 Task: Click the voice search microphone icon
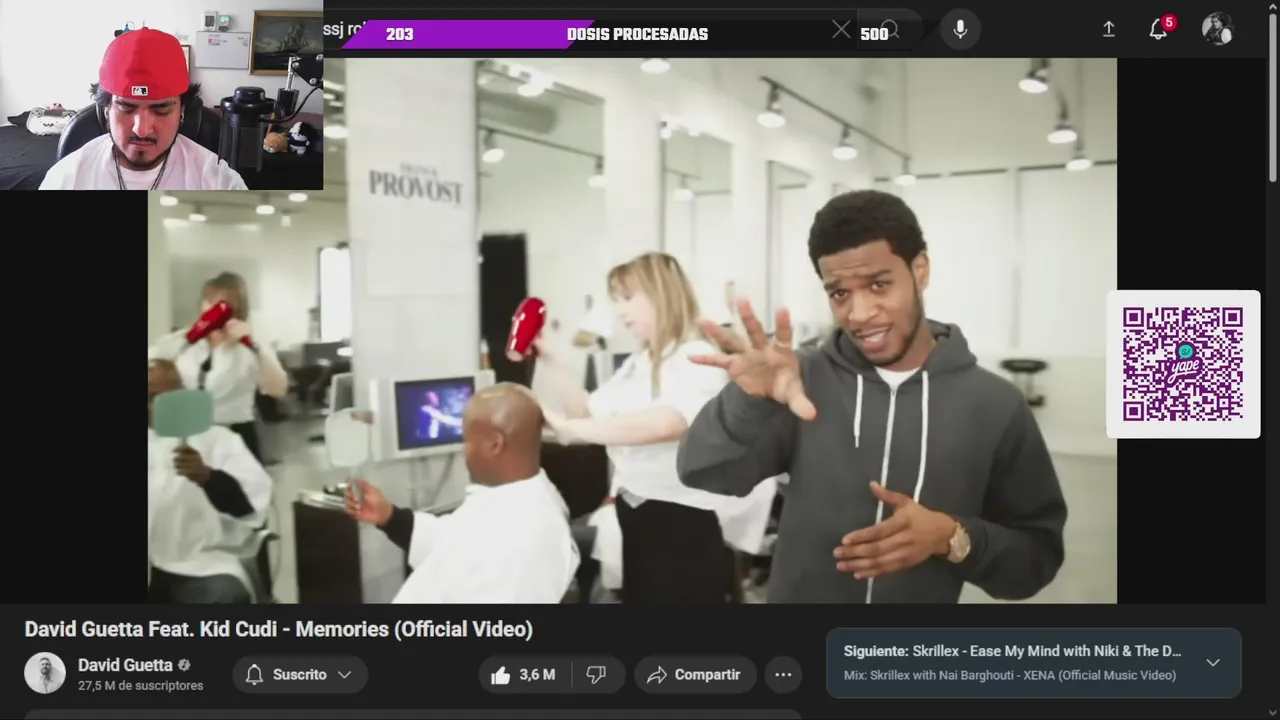(x=960, y=30)
